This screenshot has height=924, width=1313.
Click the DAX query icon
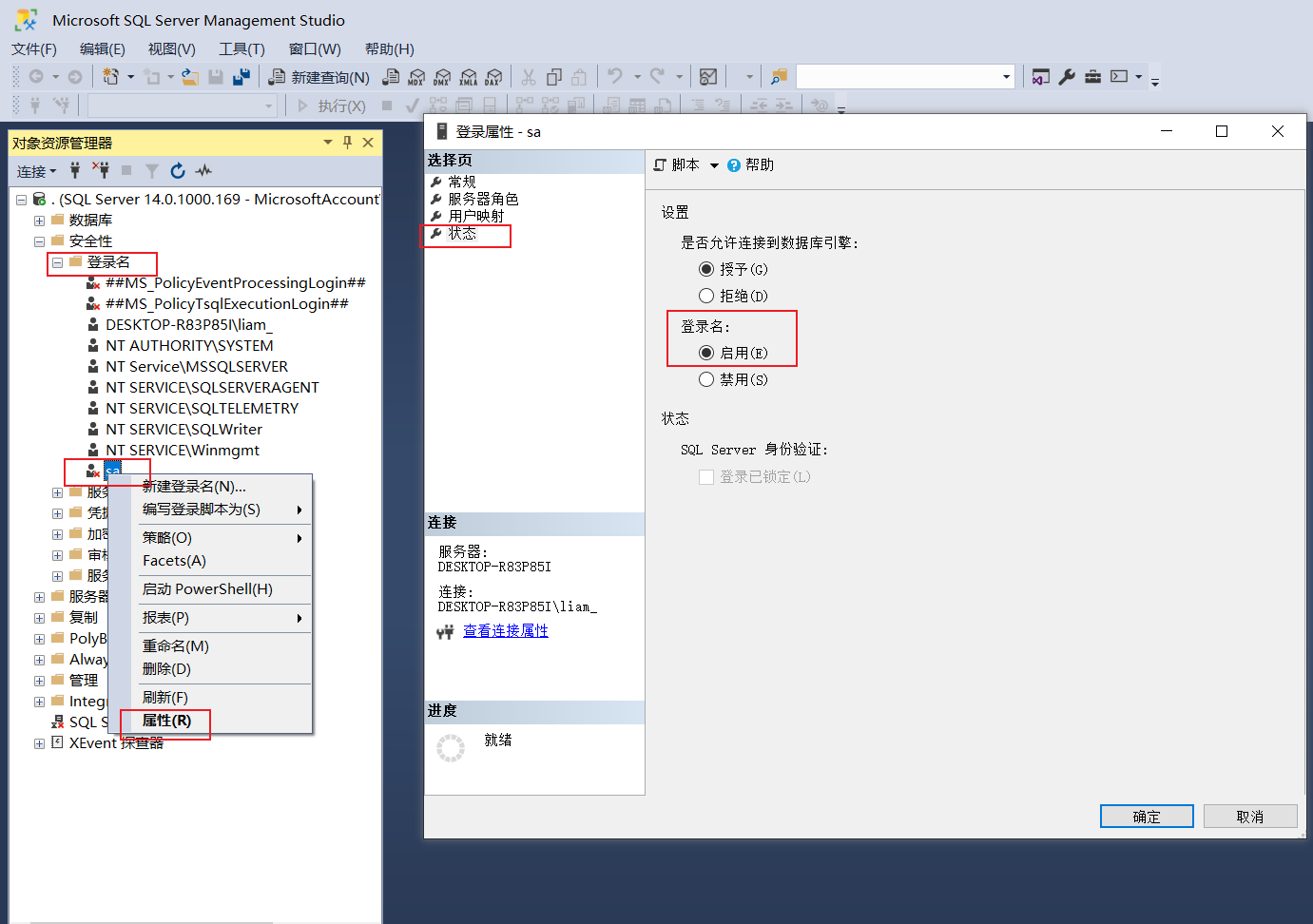pos(492,77)
